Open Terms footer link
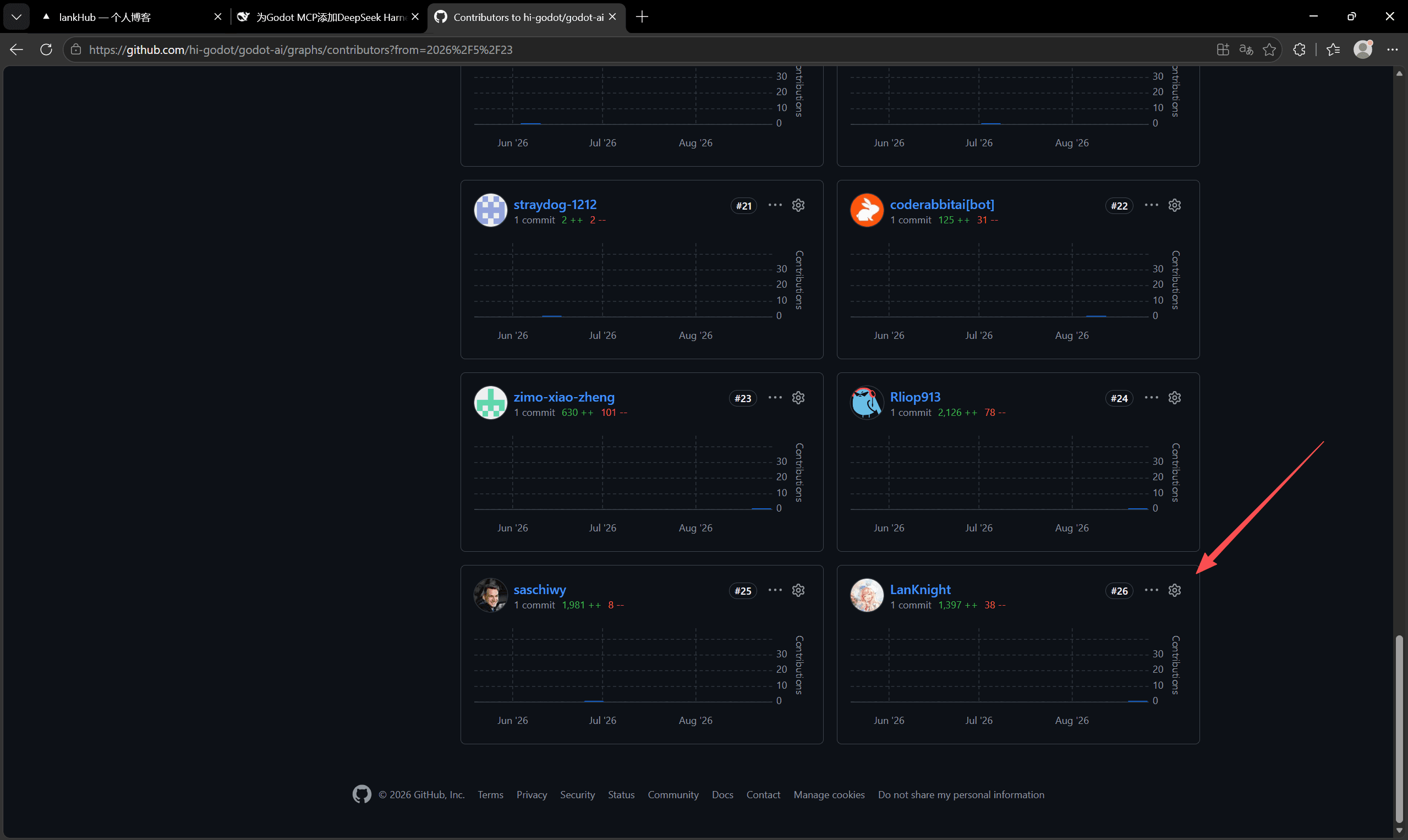 tap(490, 795)
